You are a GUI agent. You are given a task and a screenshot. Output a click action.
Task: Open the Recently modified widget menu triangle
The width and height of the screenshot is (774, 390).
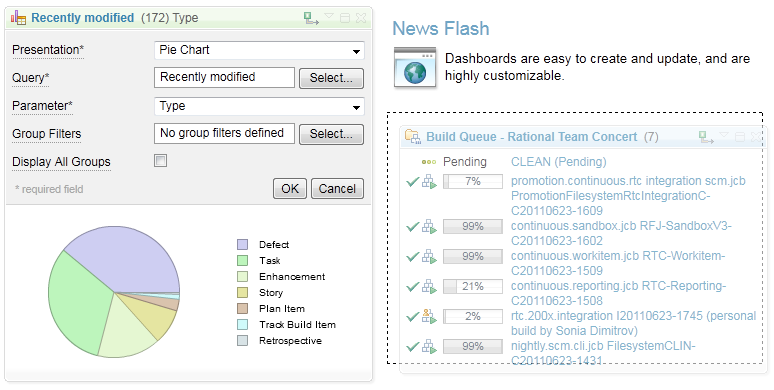[x=329, y=16]
